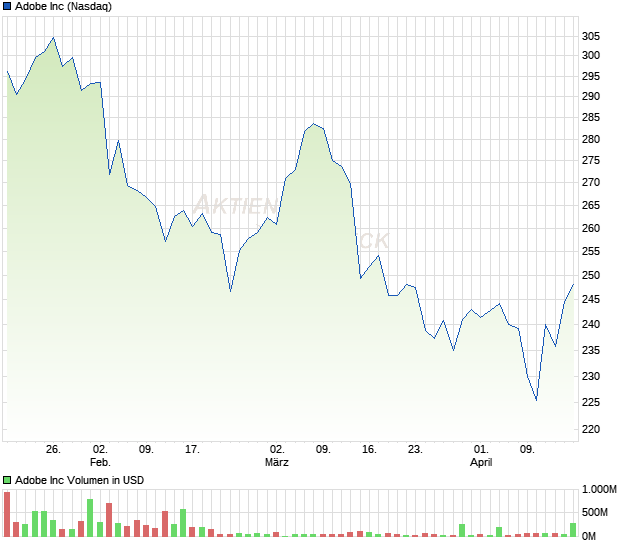Click the green volume legend square
620x546 pixels.
(x=7, y=480)
